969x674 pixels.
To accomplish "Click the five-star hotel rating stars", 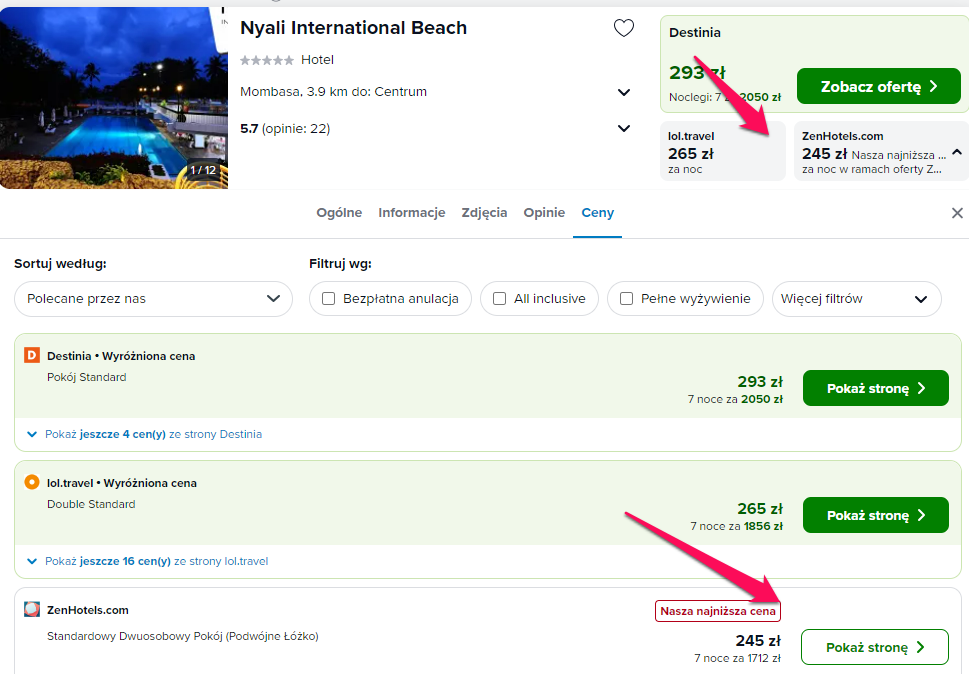I will (267, 60).
